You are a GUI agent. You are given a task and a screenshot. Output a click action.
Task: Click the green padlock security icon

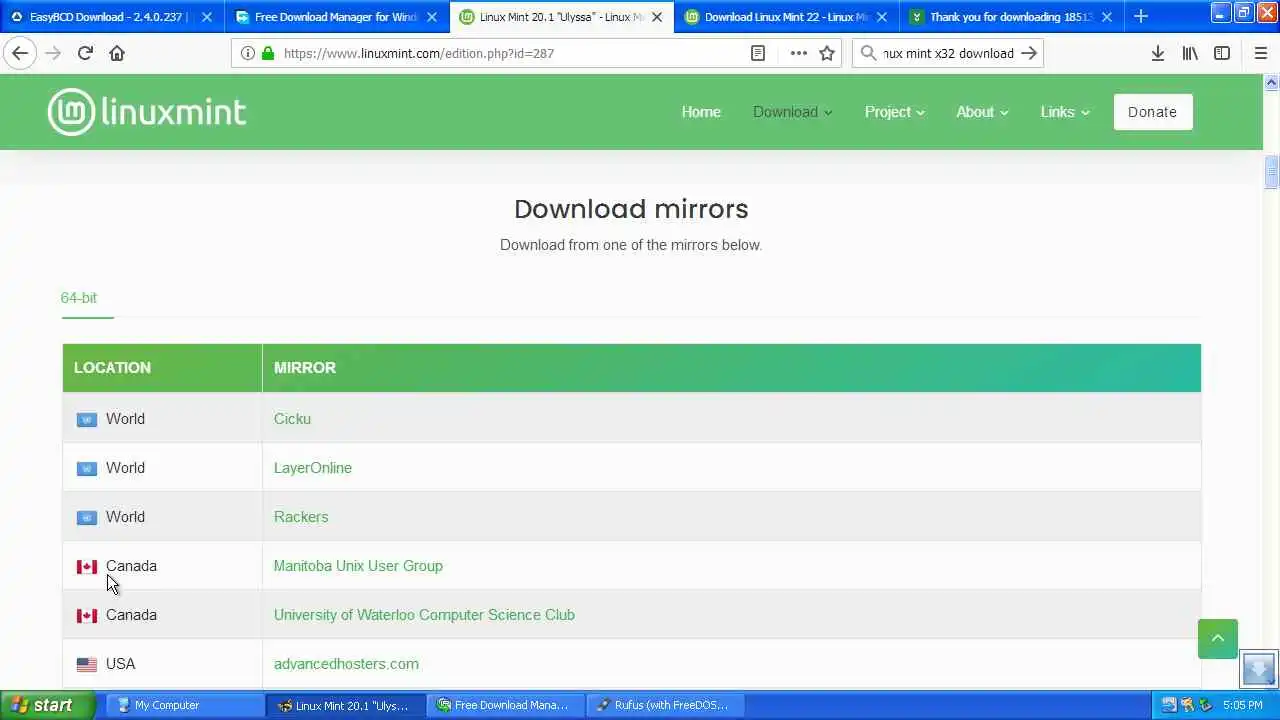pyautogui.click(x=267, y=53)
